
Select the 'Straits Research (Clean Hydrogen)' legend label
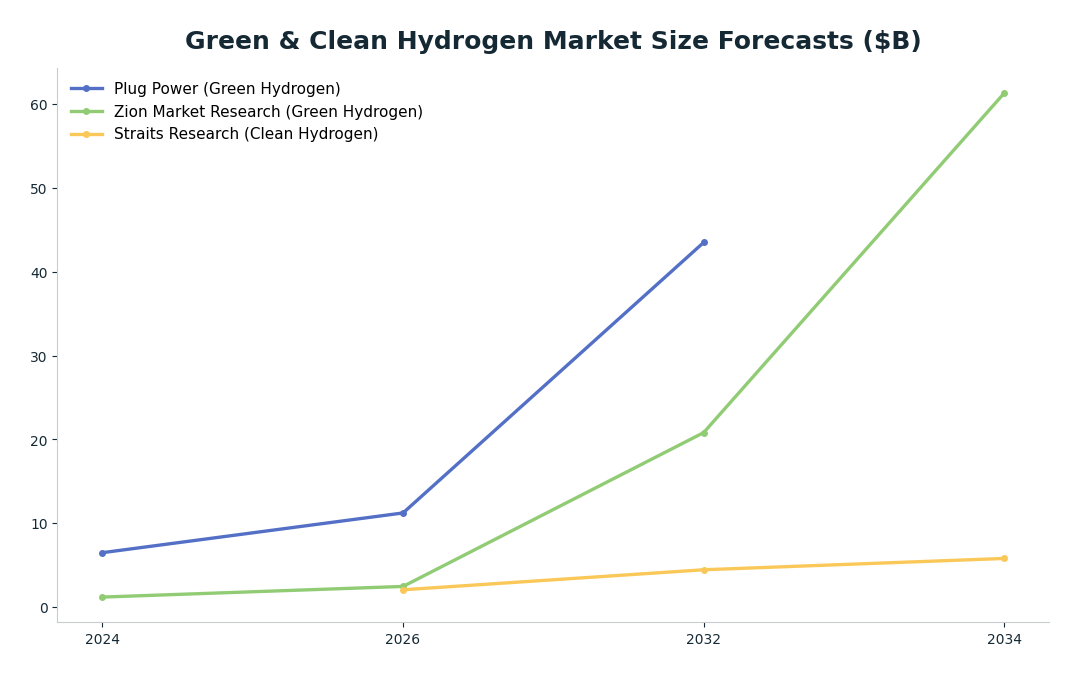(246, 134)
